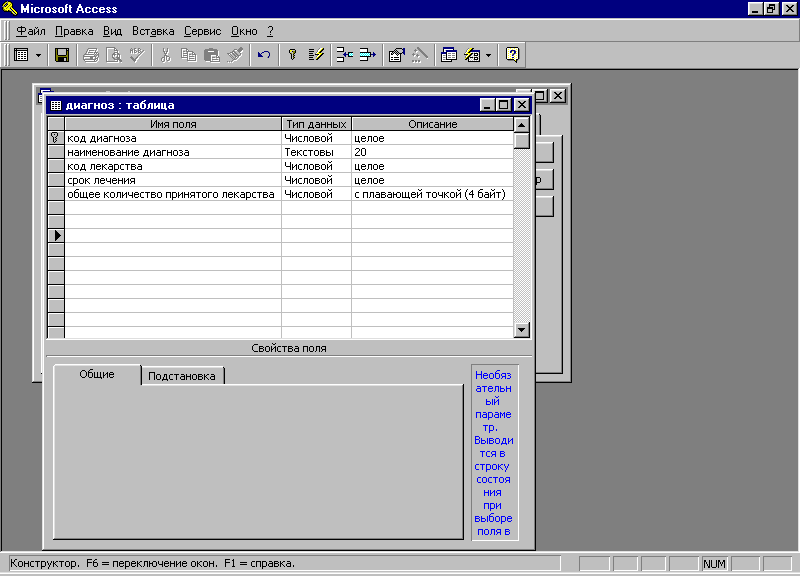
Task: Expand the New Object dropdown arrow
Action: coord(488,55)
